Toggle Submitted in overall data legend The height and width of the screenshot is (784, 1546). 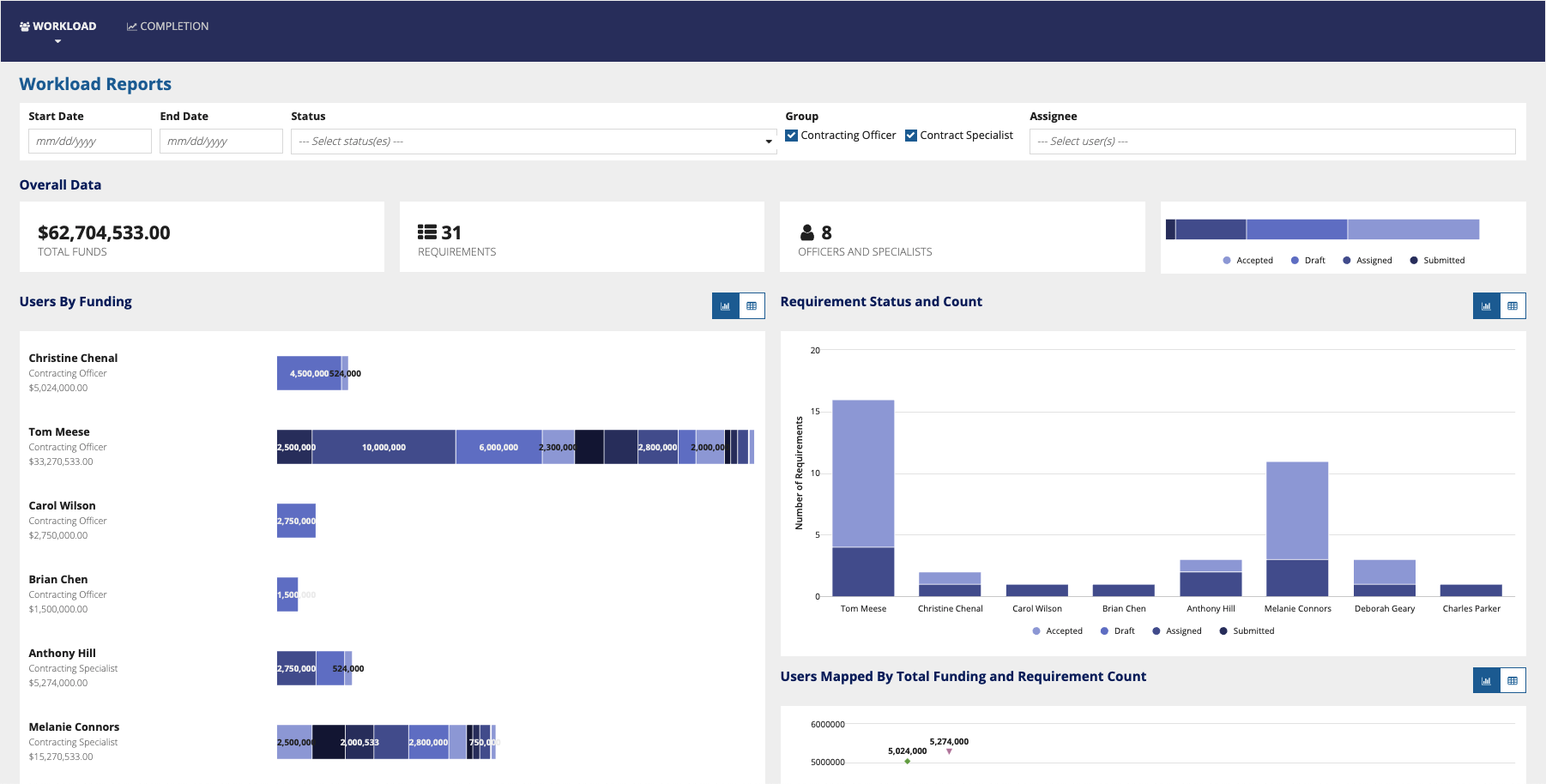[1438, 261]
